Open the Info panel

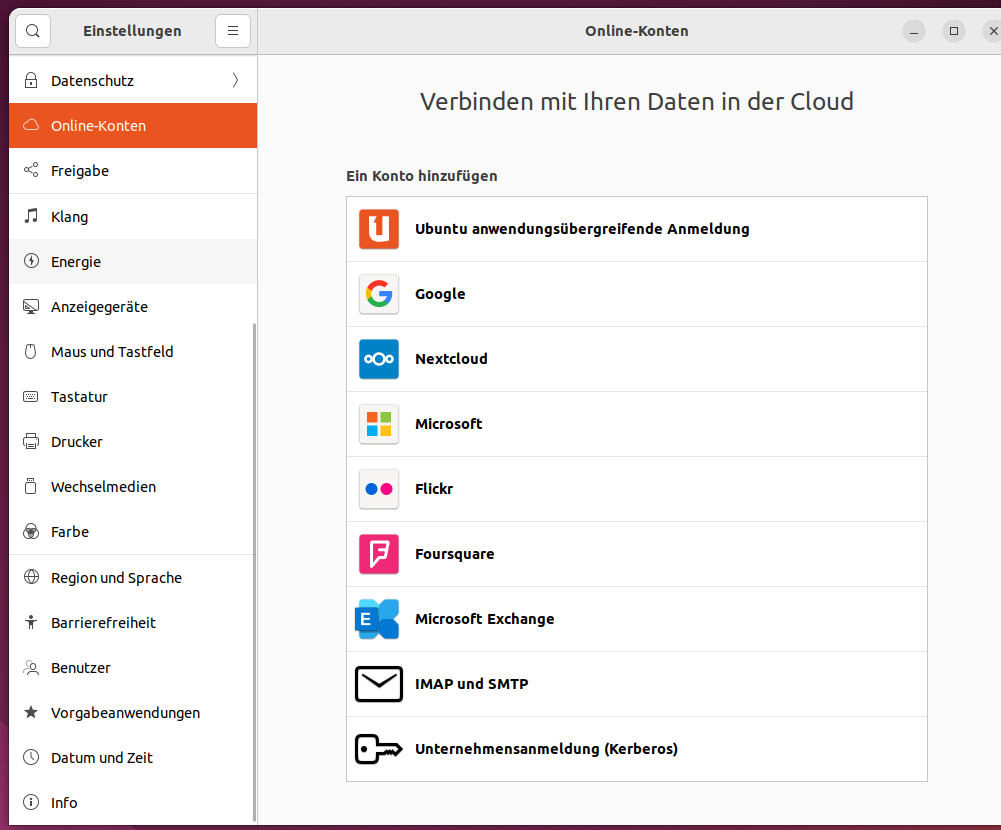coord(133,803)
